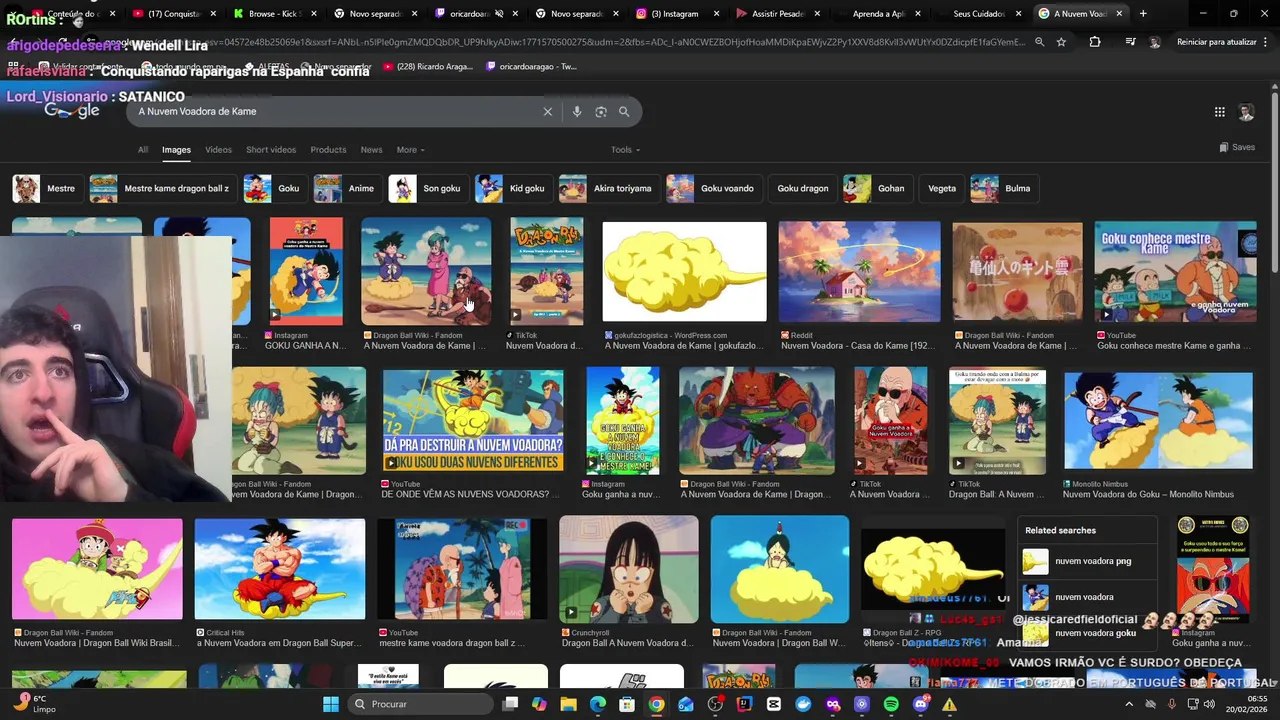
Task: Expand the More search filters menu
Action: pyautogui.click(x=410, y=150)
